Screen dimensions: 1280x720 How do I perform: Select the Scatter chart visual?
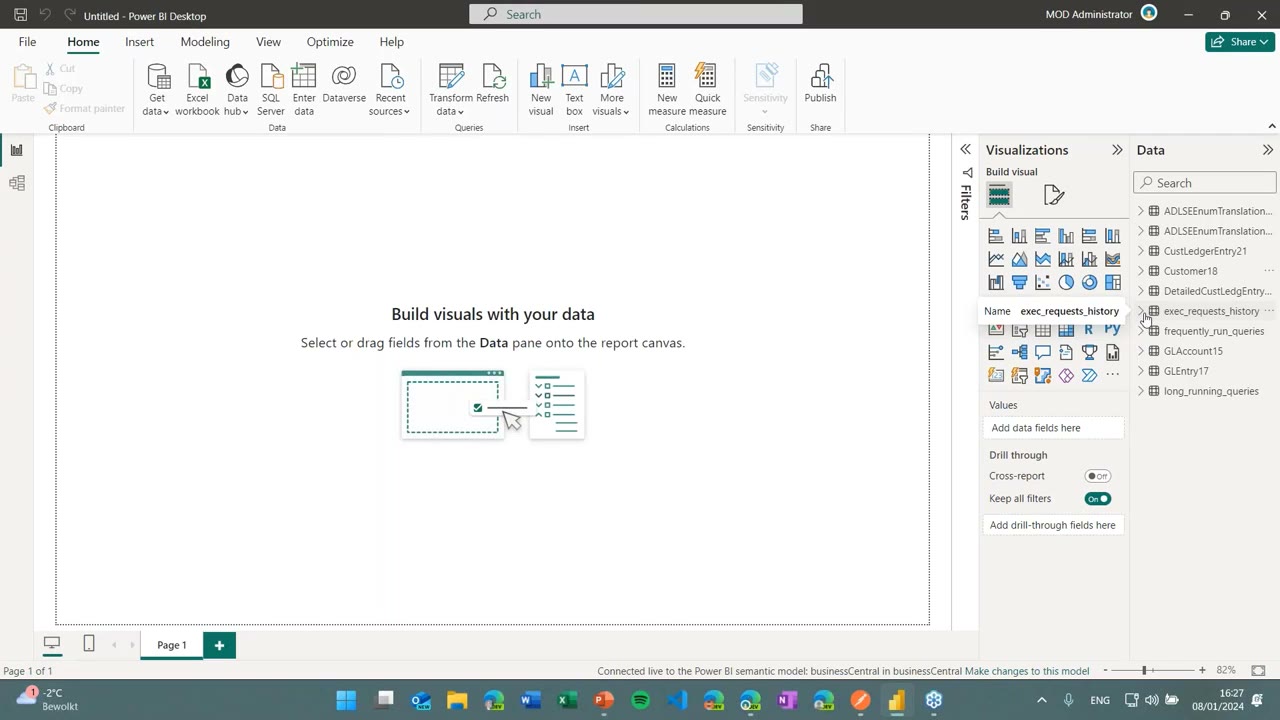(1043, 282)
